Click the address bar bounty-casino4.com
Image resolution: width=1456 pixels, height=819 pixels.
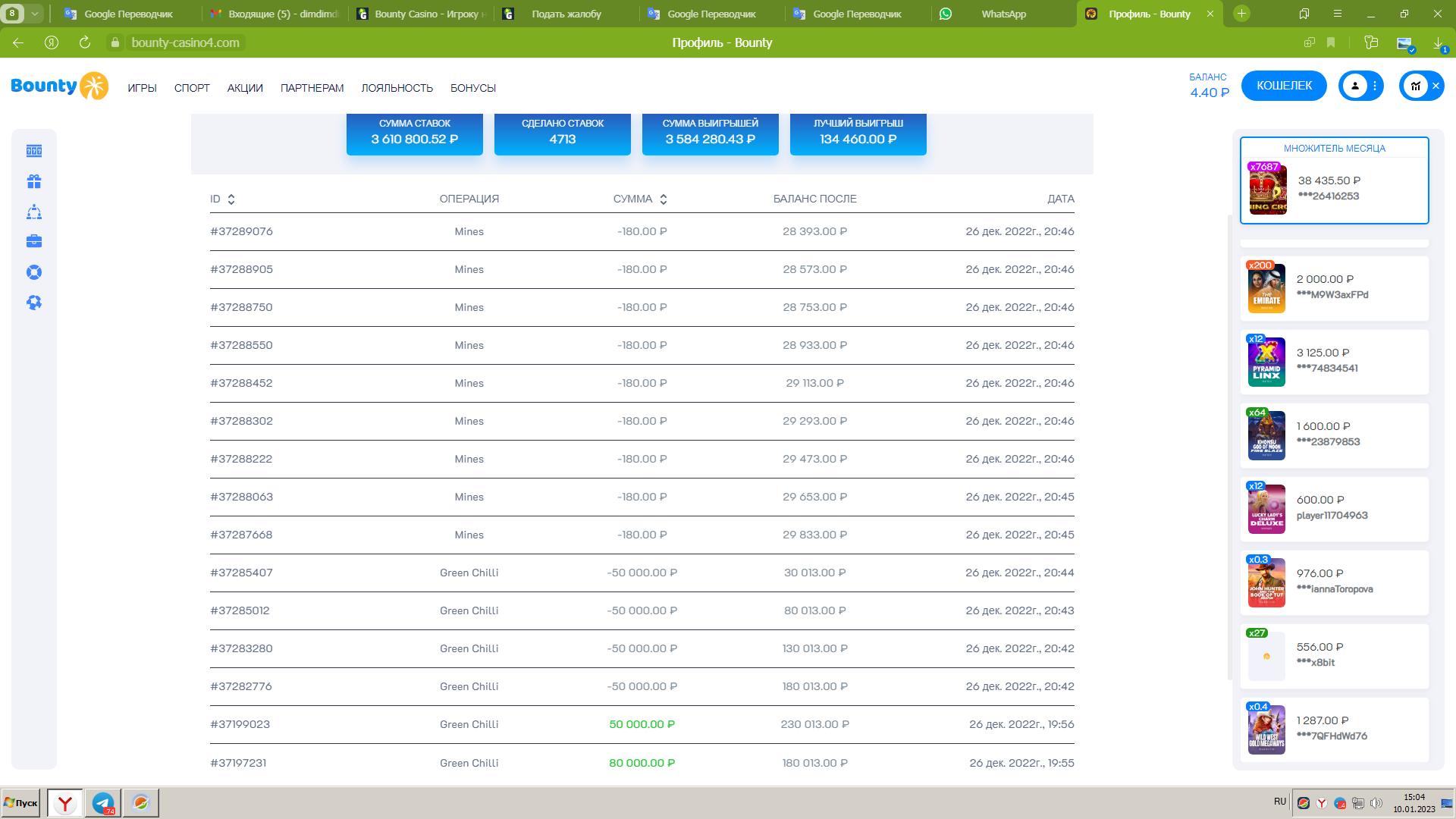[185, 42]
